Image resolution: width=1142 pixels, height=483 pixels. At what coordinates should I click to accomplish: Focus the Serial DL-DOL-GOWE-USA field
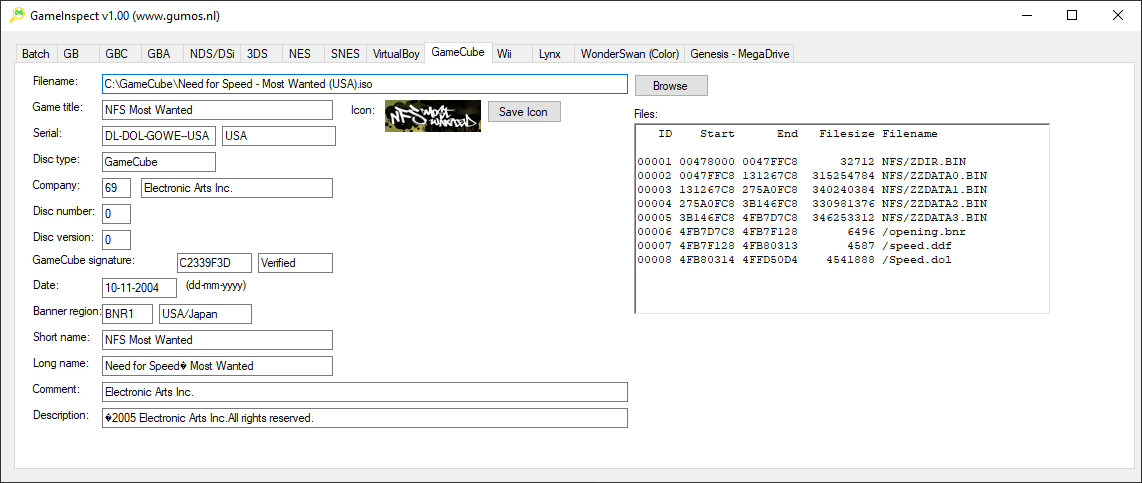158,136
